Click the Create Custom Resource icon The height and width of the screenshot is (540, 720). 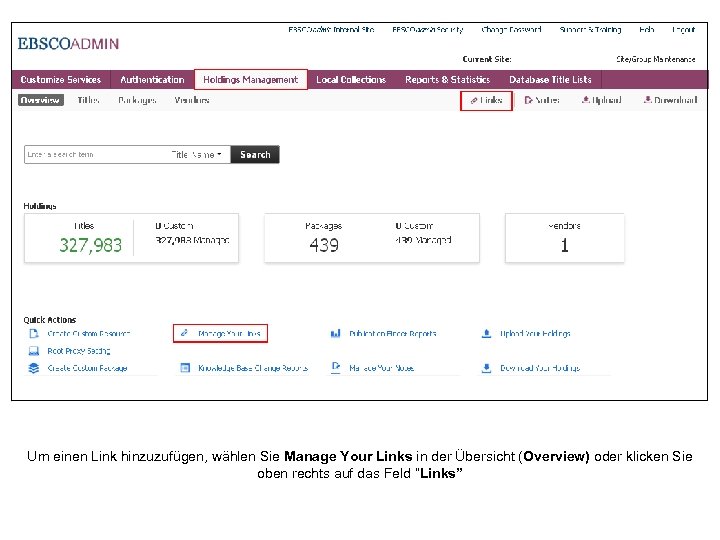point(34,334)
